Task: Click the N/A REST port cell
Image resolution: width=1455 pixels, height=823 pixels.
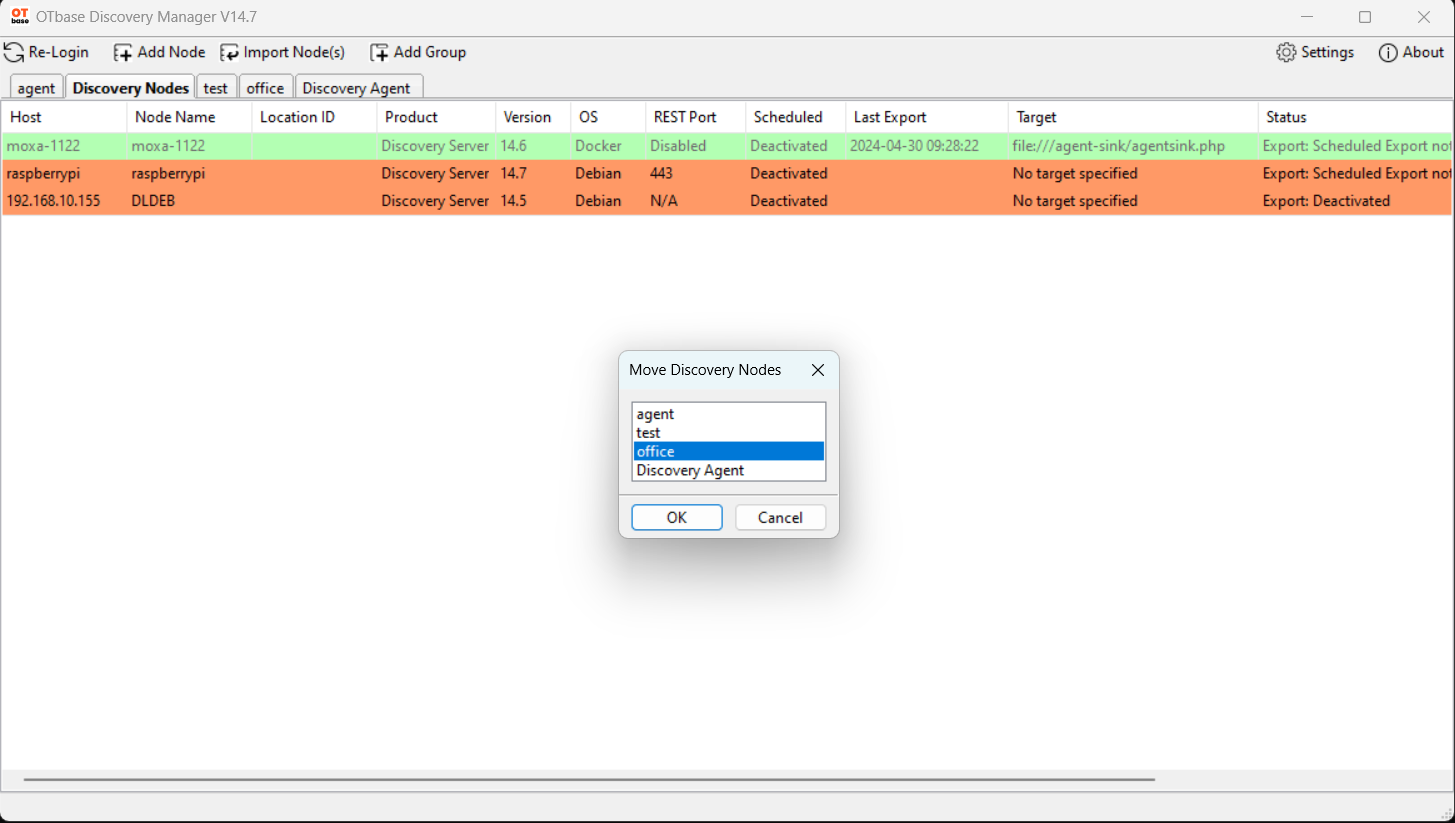Action: click(696, 201)
